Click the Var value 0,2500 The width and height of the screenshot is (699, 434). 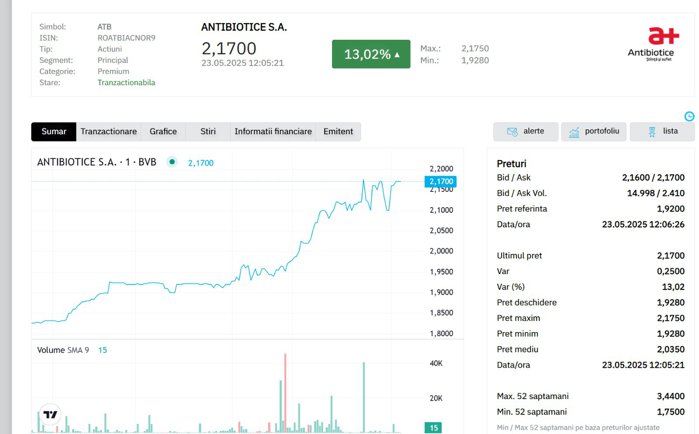(x=670, y=271)
